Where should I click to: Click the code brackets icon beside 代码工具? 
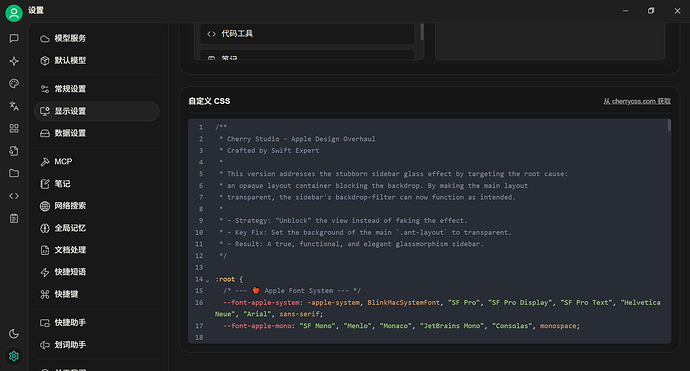click(x=211, y=34)
